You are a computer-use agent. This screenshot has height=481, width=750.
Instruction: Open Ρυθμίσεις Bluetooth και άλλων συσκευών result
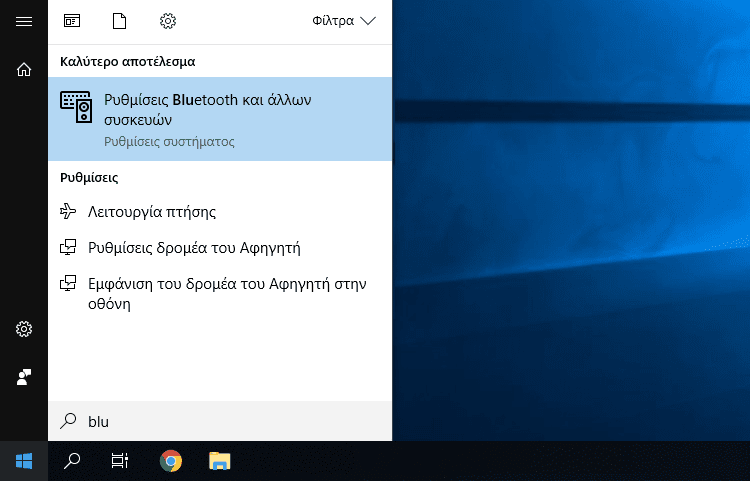coord(220,119)
